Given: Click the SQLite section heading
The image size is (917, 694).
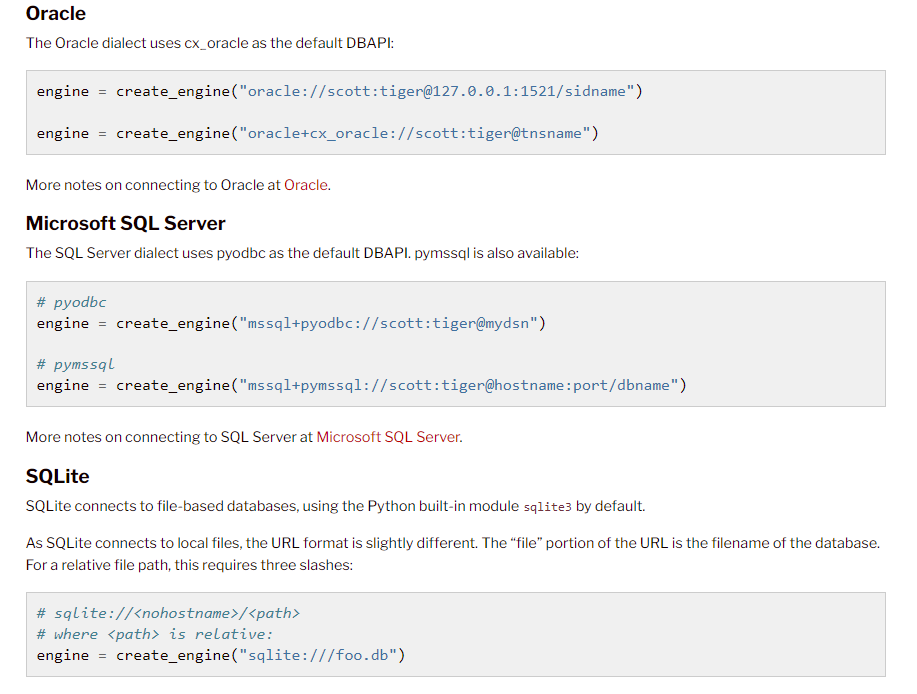Looking at the screenshot, I should click(x=57, y=477).
